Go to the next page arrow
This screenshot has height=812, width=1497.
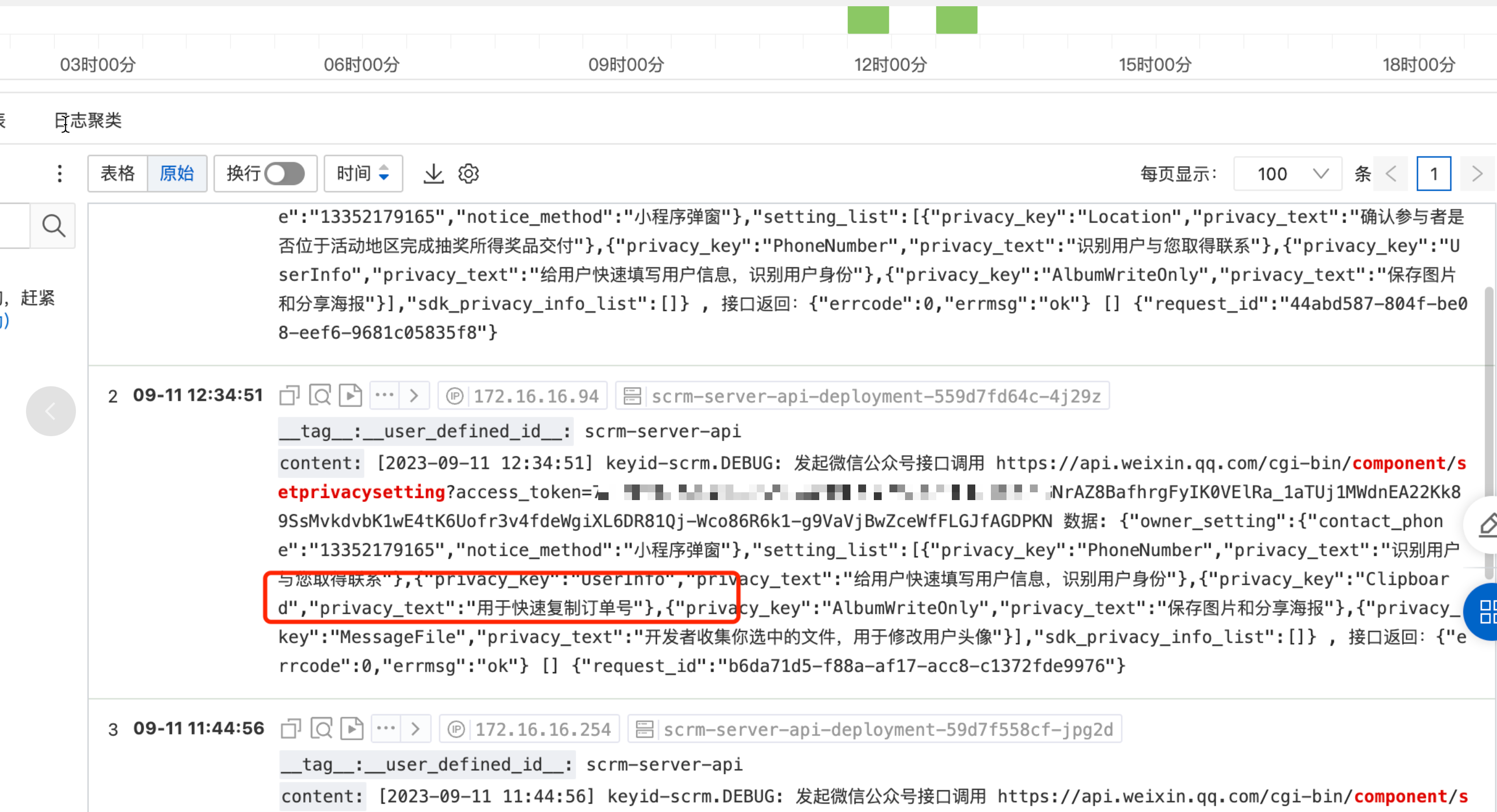pos(1477,174)
